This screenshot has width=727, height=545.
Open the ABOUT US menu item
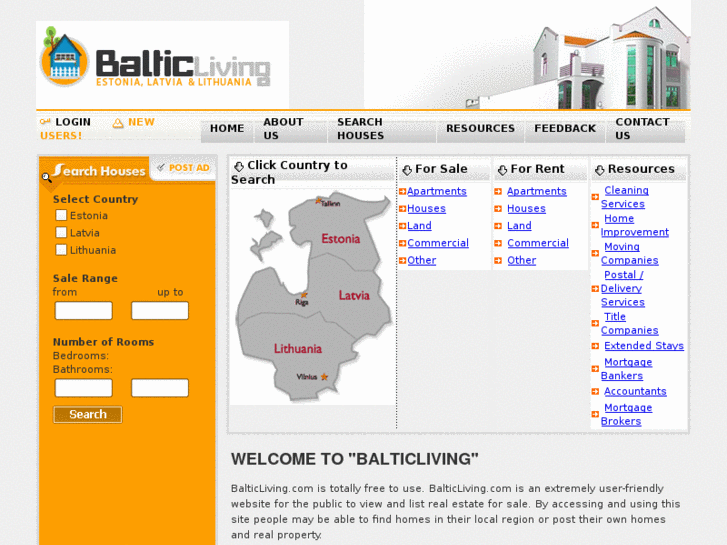290,128
